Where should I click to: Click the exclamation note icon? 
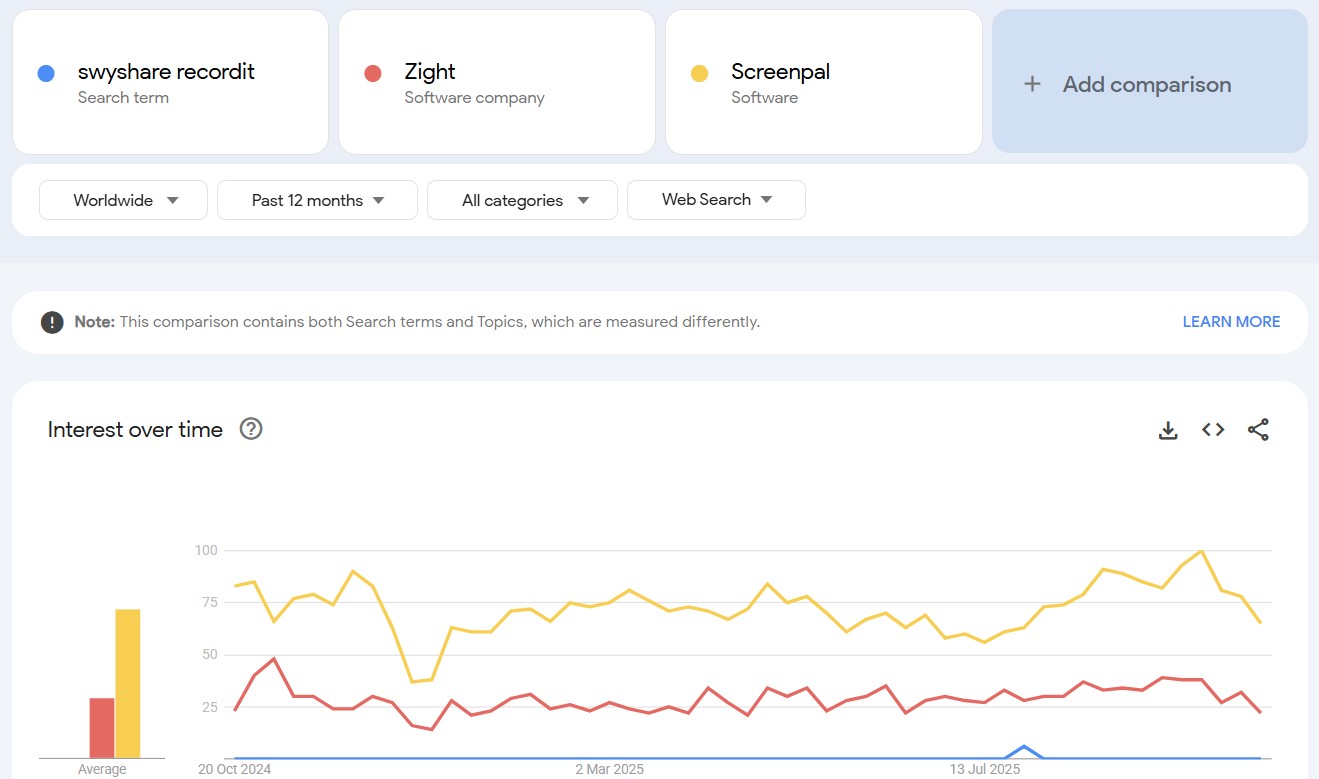click(x=52, y=322)
